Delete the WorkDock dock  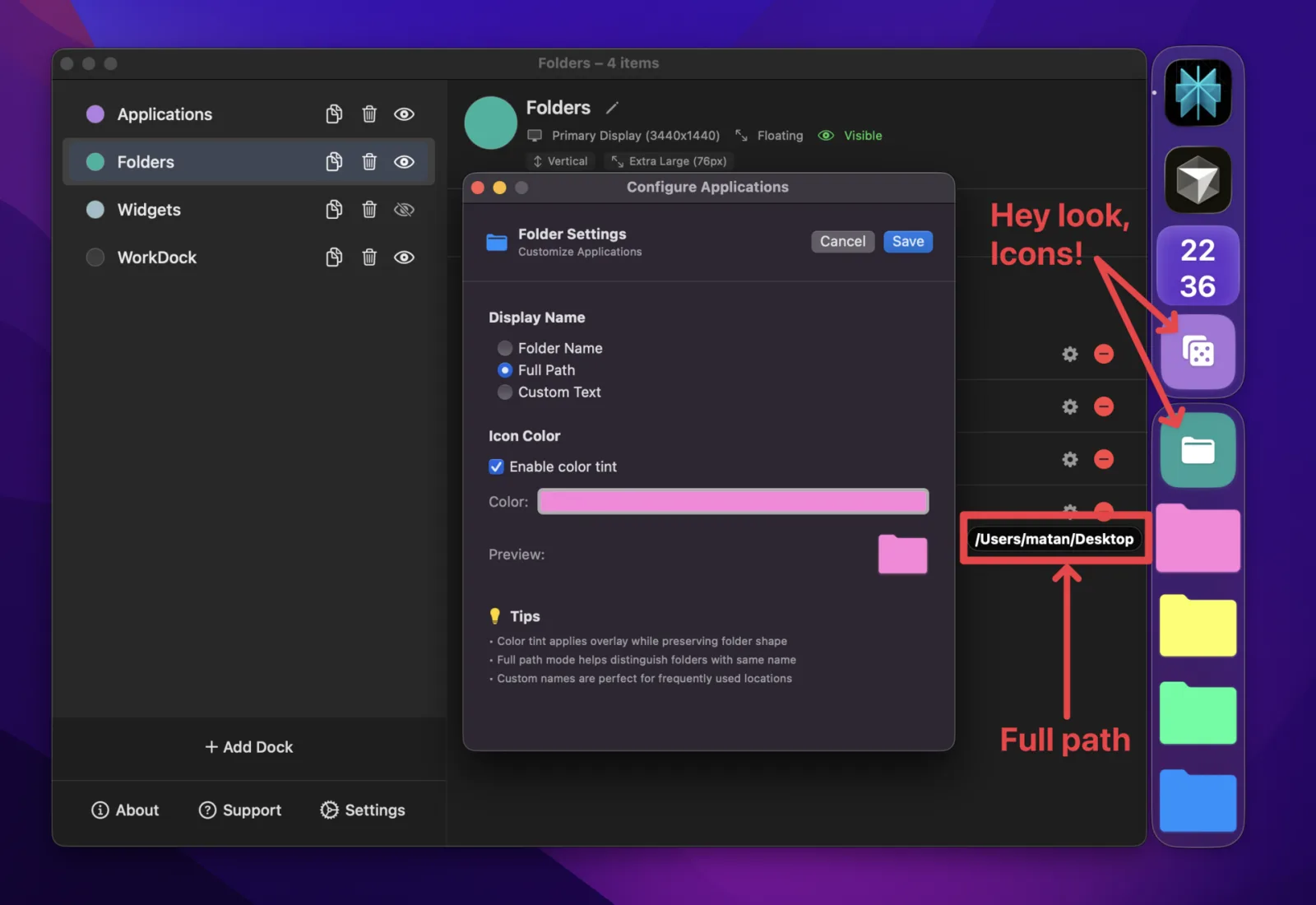point(369,258)
